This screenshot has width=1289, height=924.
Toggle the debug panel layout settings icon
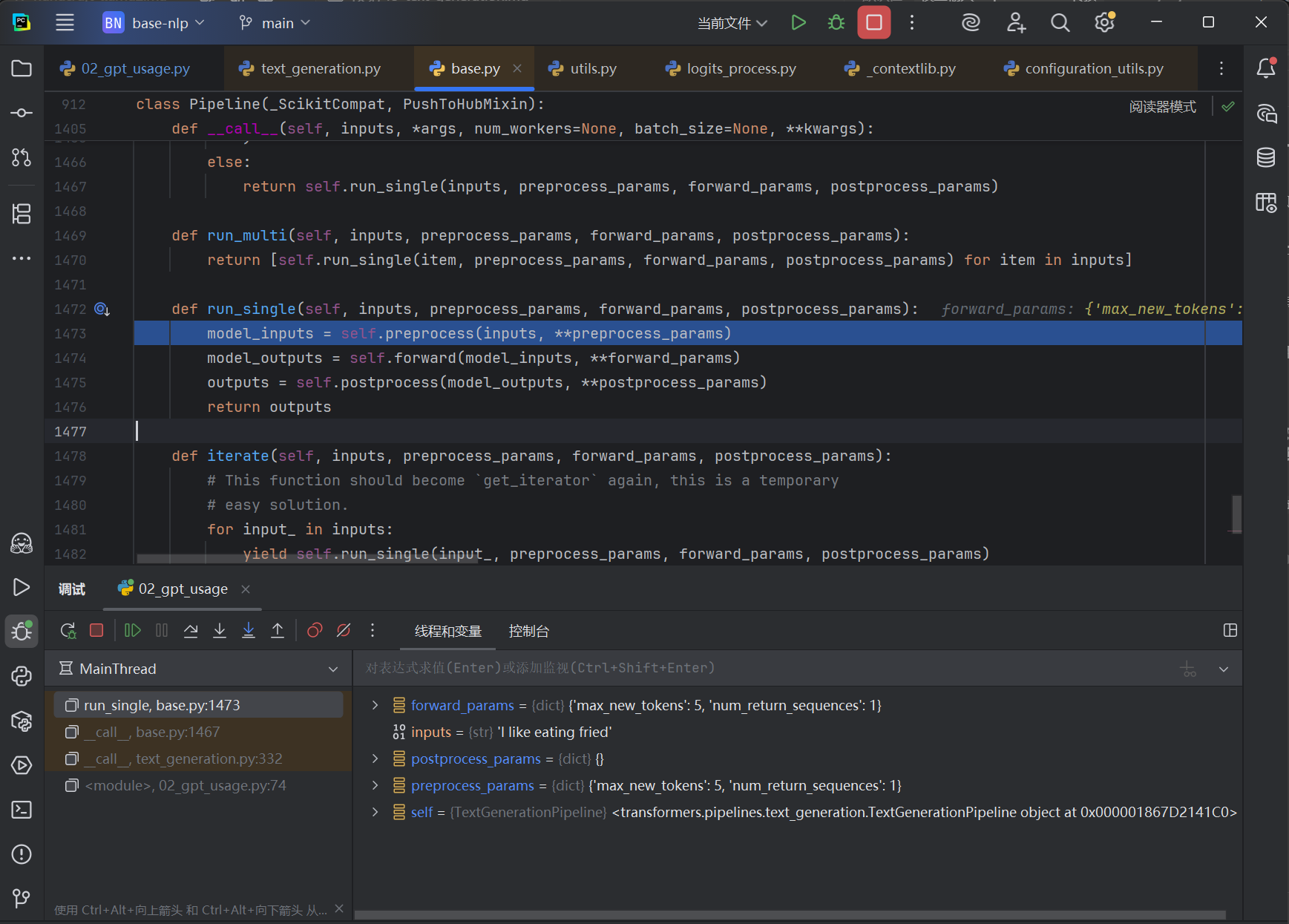[x=1230, y=631]
